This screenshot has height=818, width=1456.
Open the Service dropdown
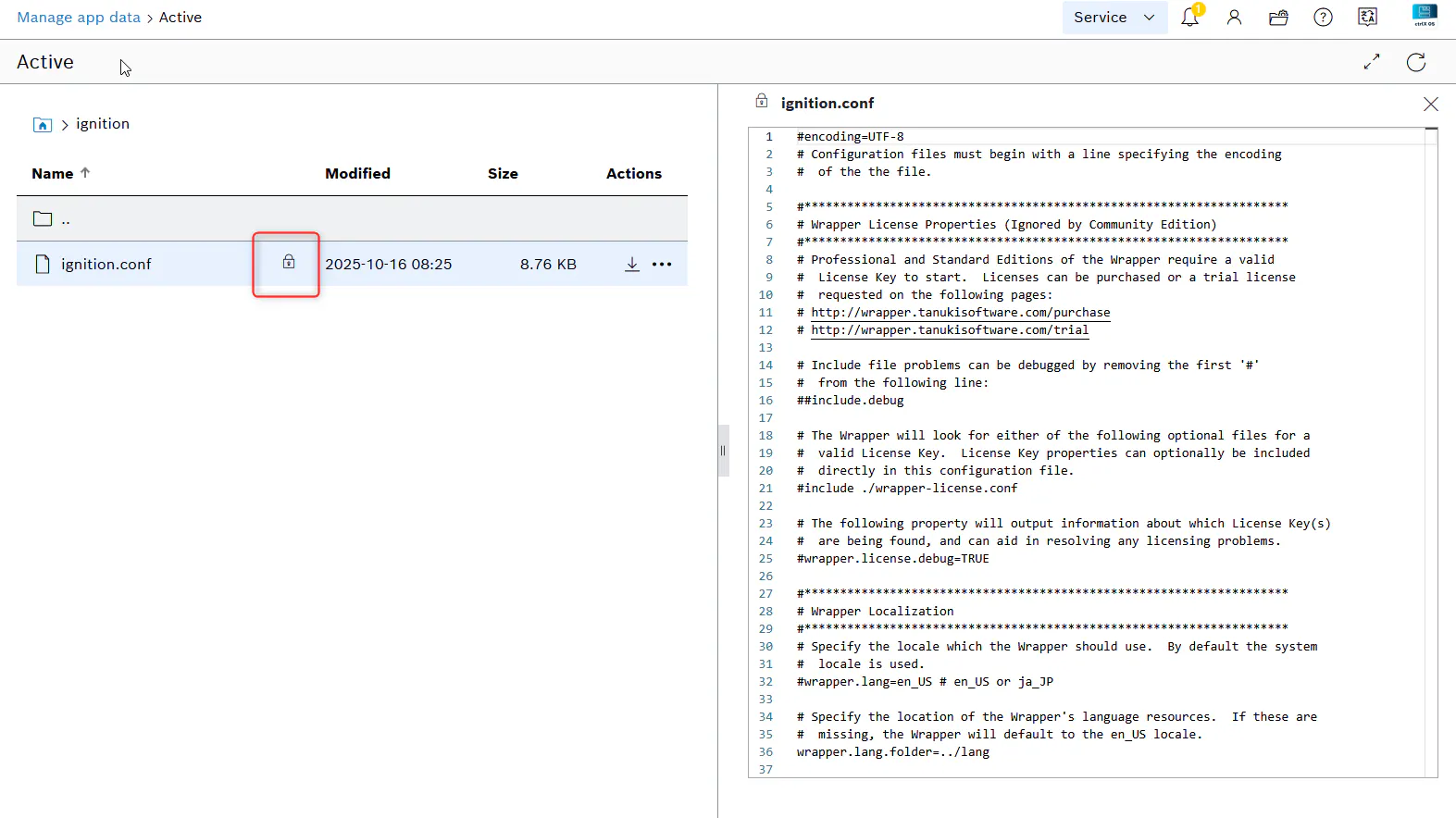pos(1115,18)
